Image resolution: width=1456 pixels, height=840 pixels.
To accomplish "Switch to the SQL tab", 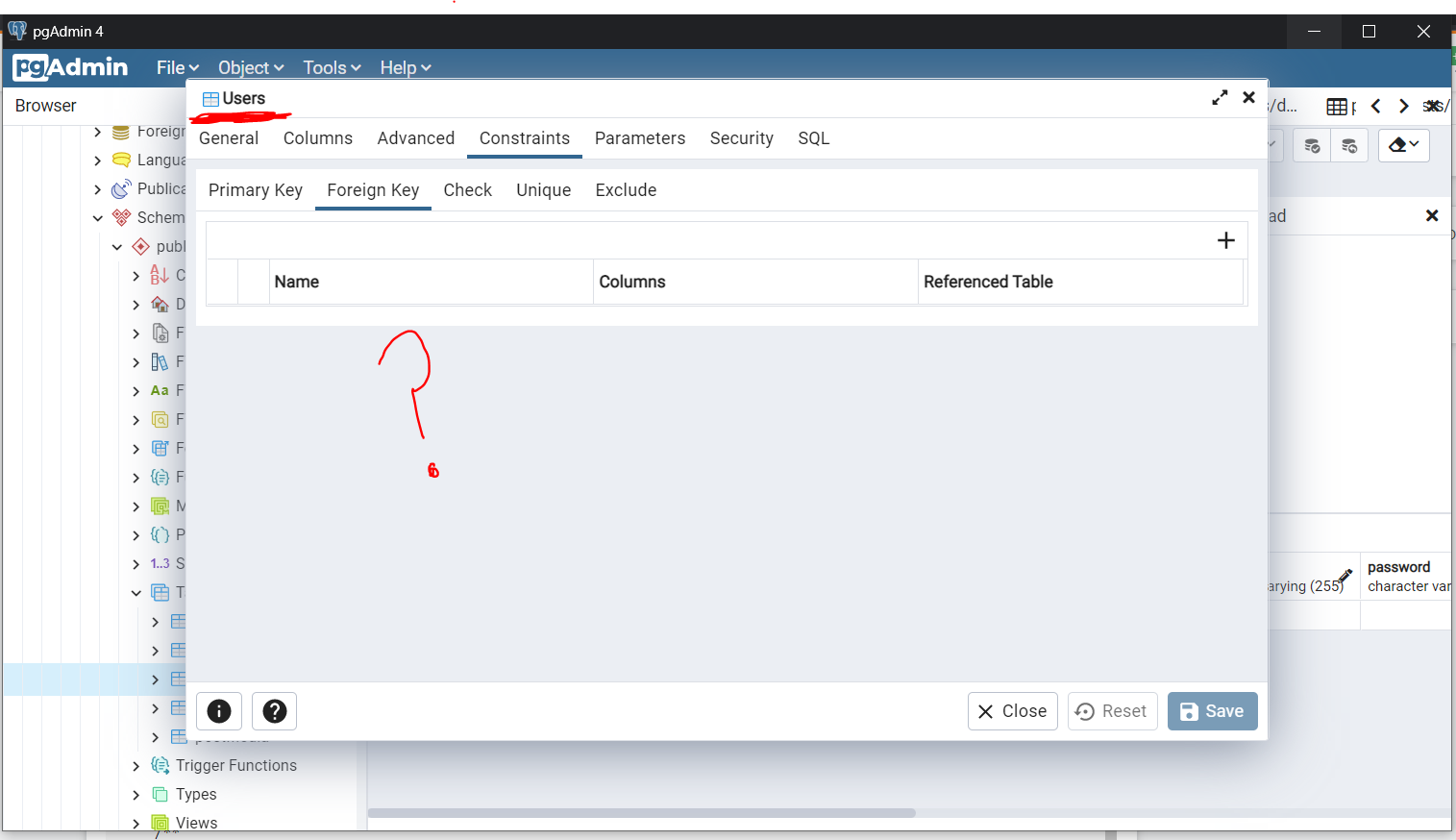I will coord(814,138).
